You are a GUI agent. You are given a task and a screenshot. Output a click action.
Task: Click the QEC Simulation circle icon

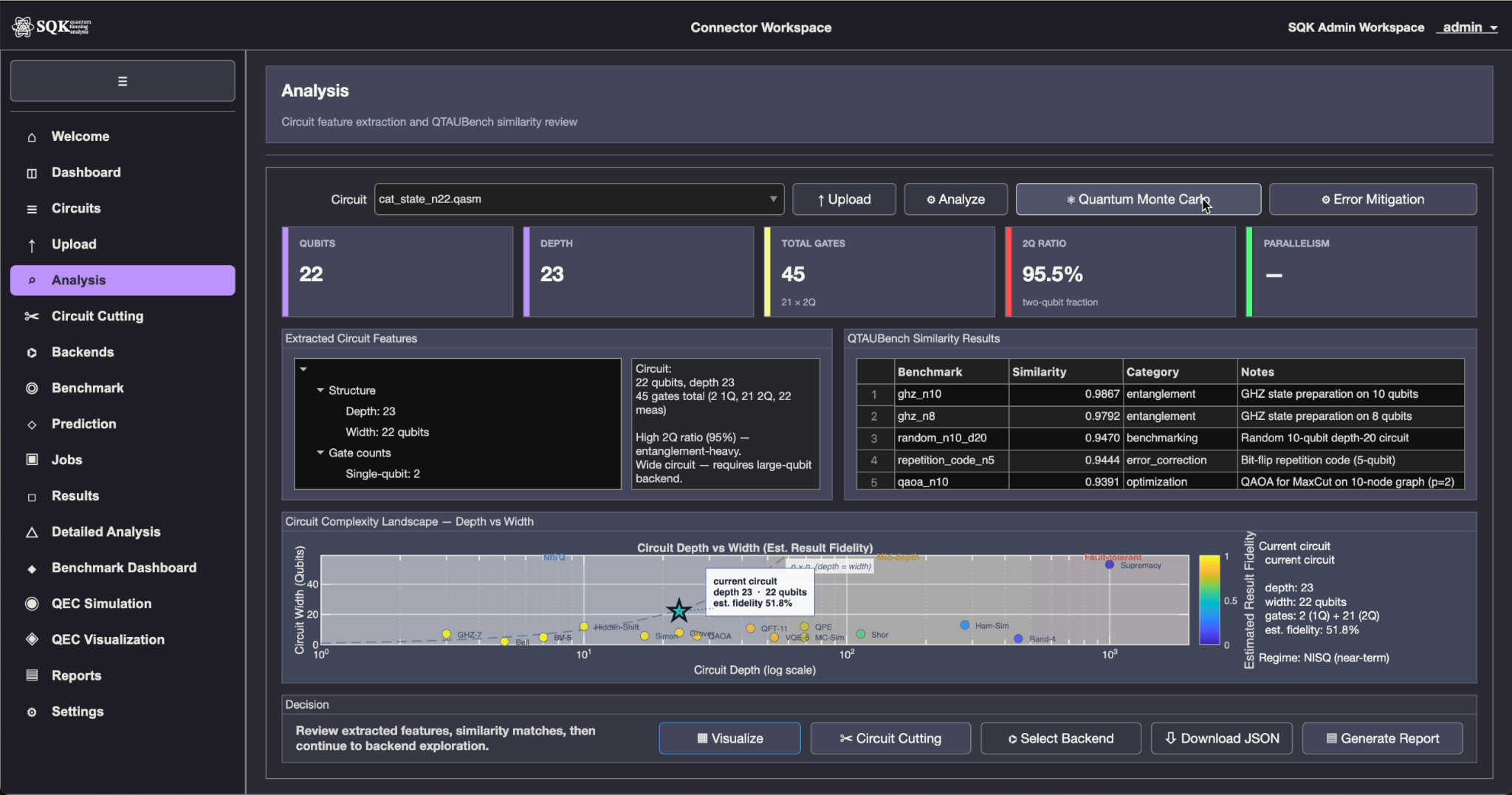tap(32, 604)
